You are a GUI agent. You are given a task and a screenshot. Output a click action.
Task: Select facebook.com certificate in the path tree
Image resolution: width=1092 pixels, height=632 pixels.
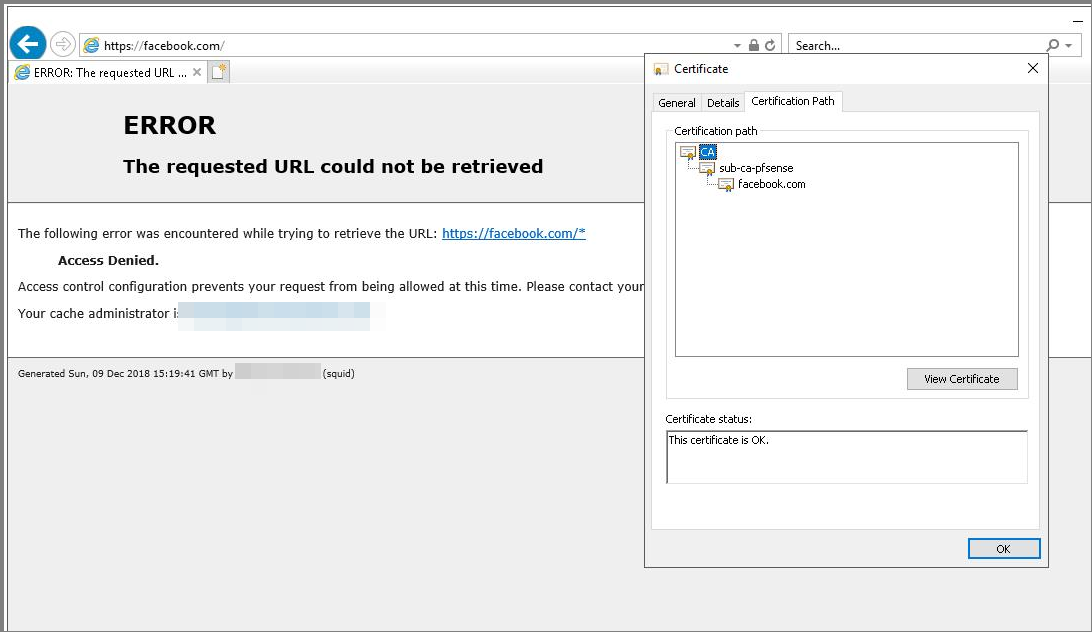772,184
